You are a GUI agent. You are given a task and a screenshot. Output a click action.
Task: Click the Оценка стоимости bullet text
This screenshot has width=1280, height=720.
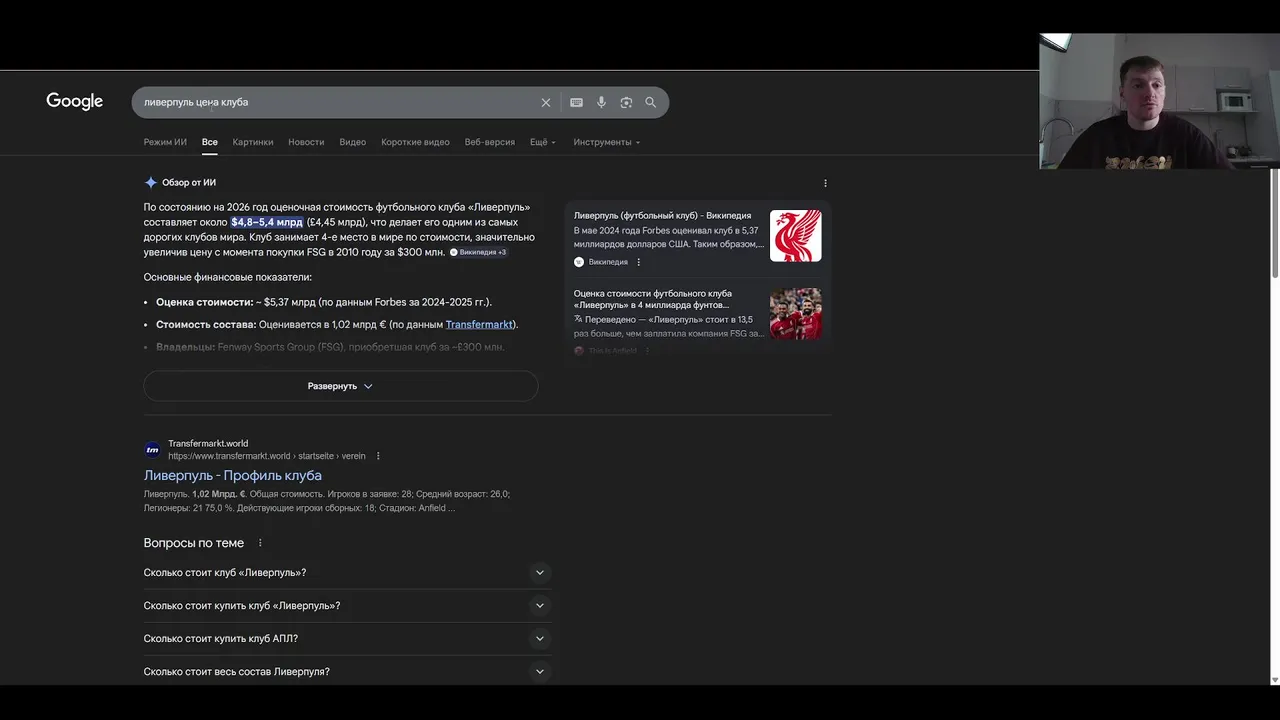coord(324,302)
